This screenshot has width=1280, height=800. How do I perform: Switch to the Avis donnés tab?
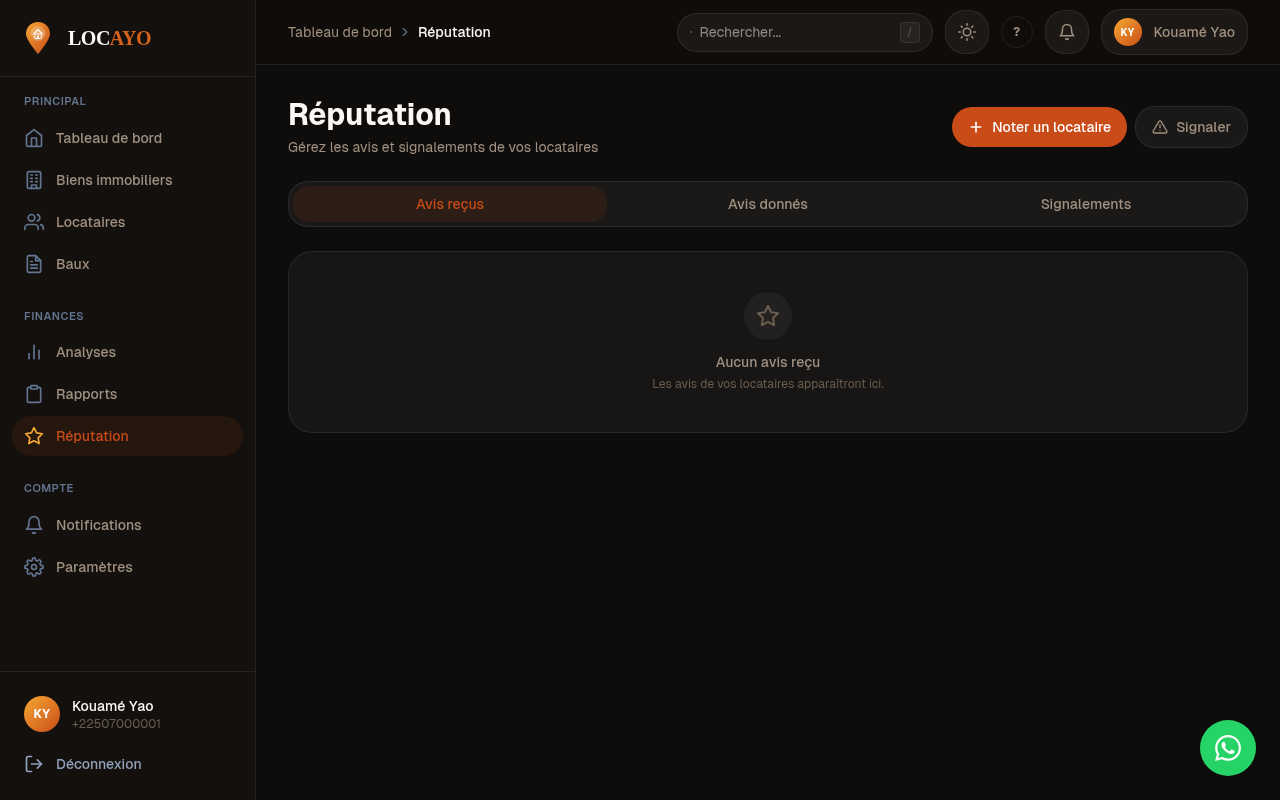(767, 204)
